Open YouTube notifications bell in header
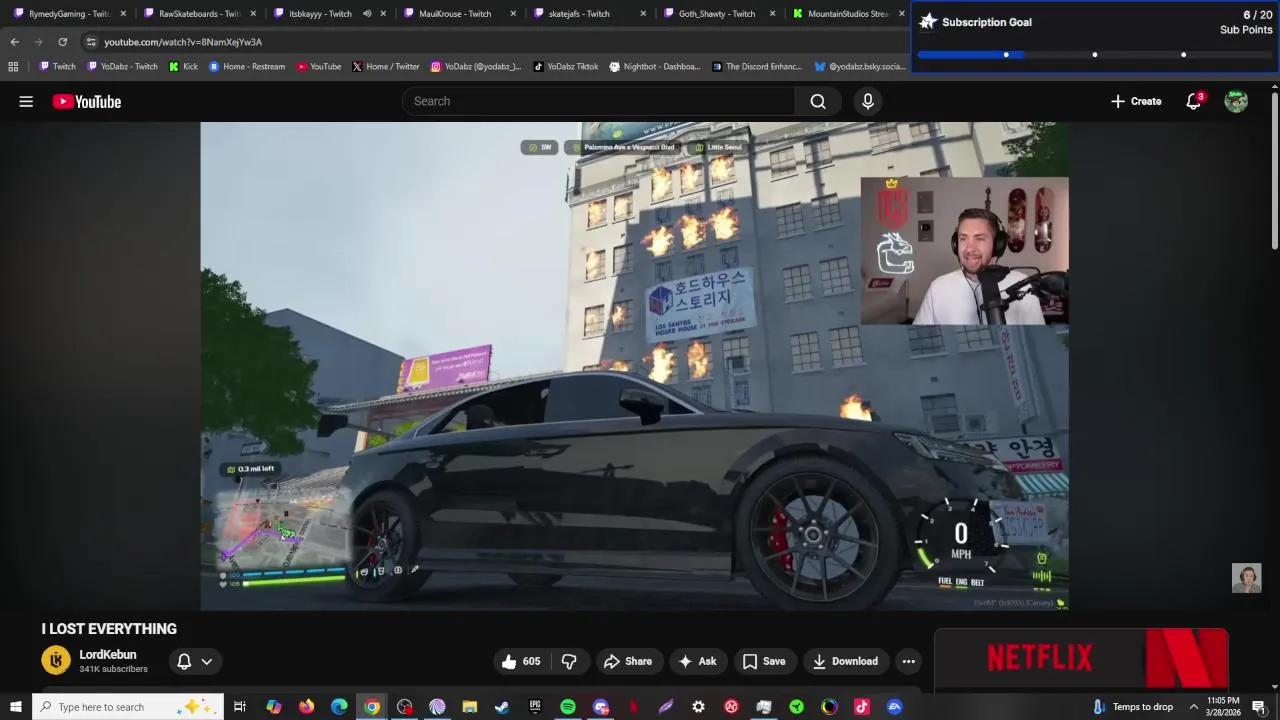The image size is (1280, 720). coord(1194,101)
